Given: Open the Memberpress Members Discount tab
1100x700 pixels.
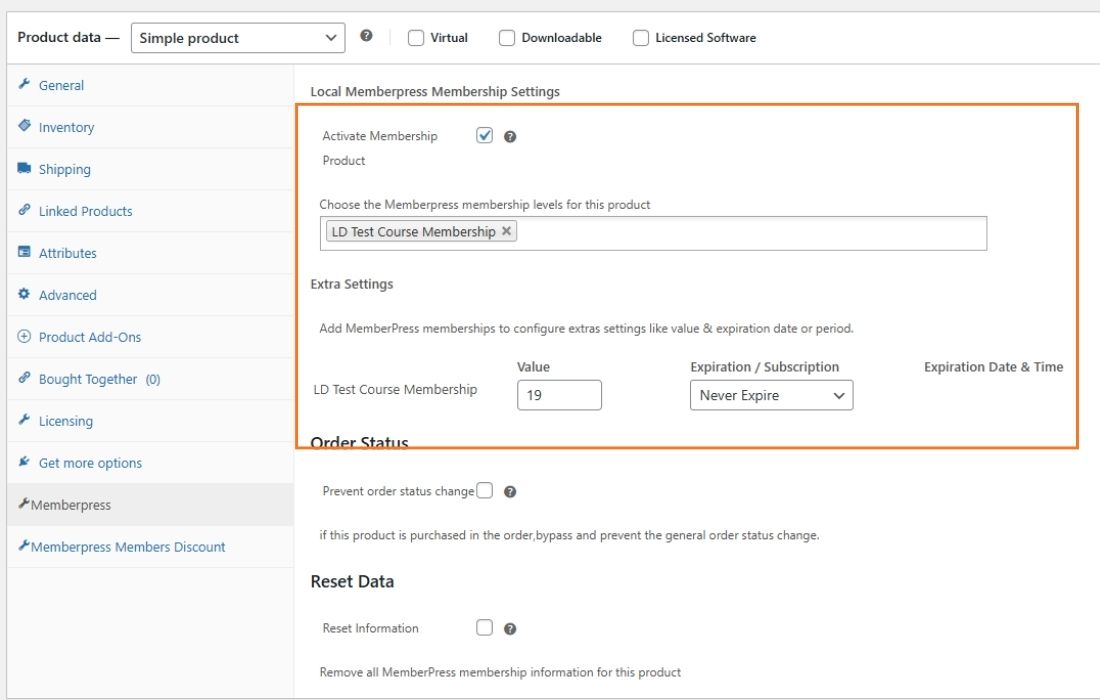Looking at the screenshot, I should 127,547.
